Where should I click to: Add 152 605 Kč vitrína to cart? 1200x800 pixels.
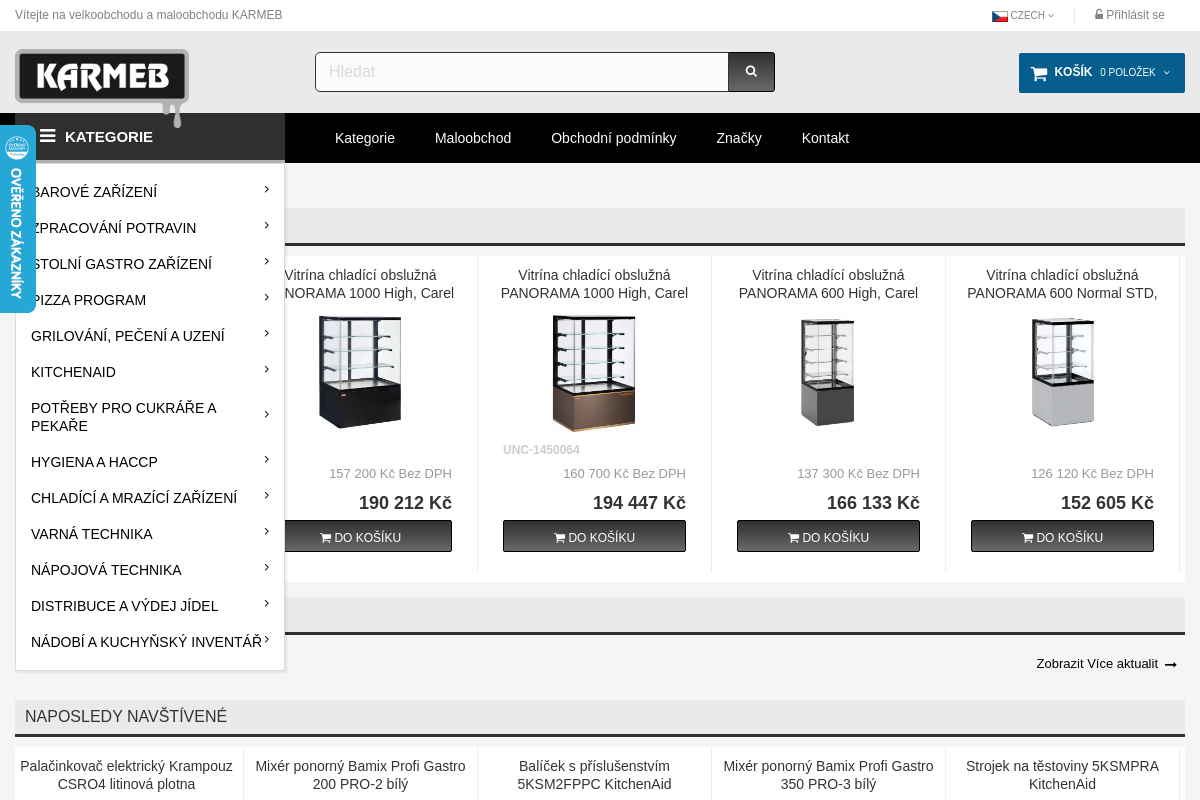[x=1062, y=536]
